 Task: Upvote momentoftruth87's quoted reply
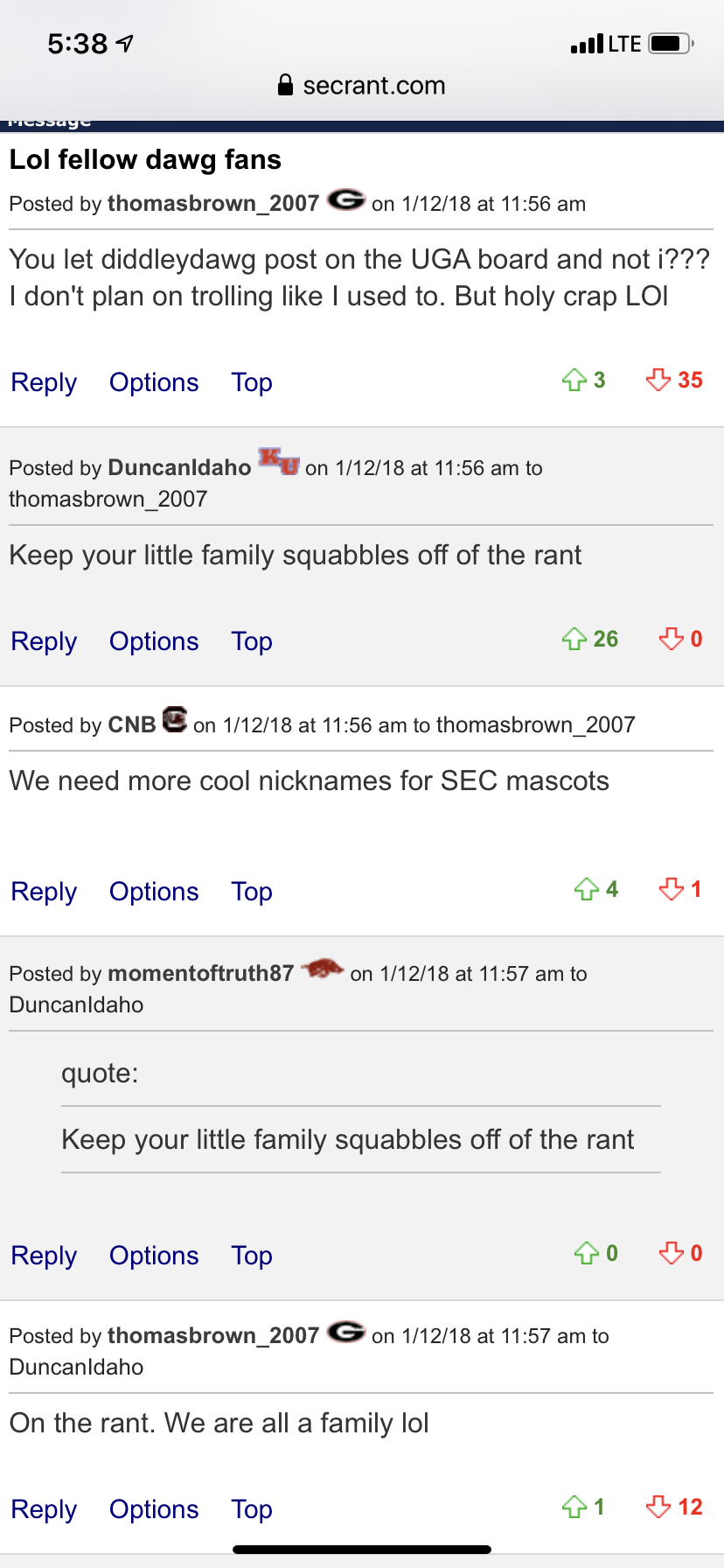tap(587, 1254)
